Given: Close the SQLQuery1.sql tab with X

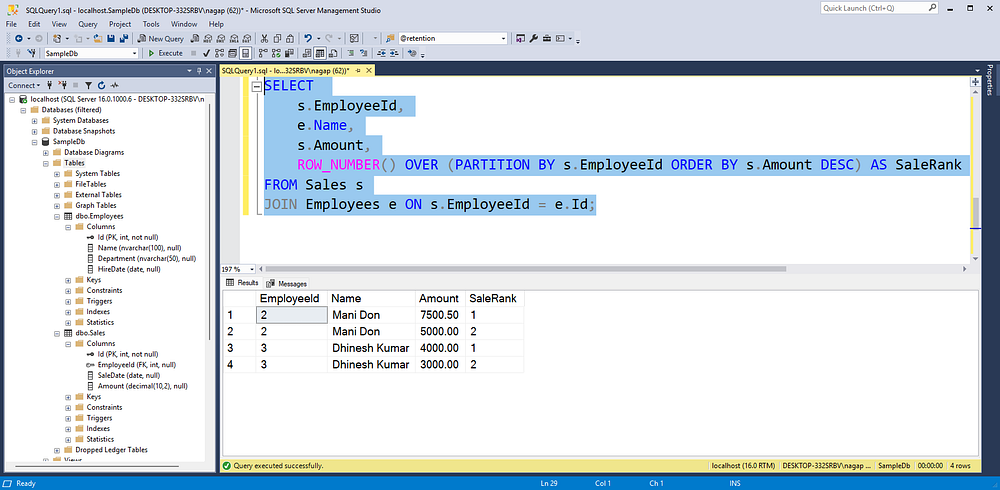Looking at the screenshot, I should tap(369, 70).
